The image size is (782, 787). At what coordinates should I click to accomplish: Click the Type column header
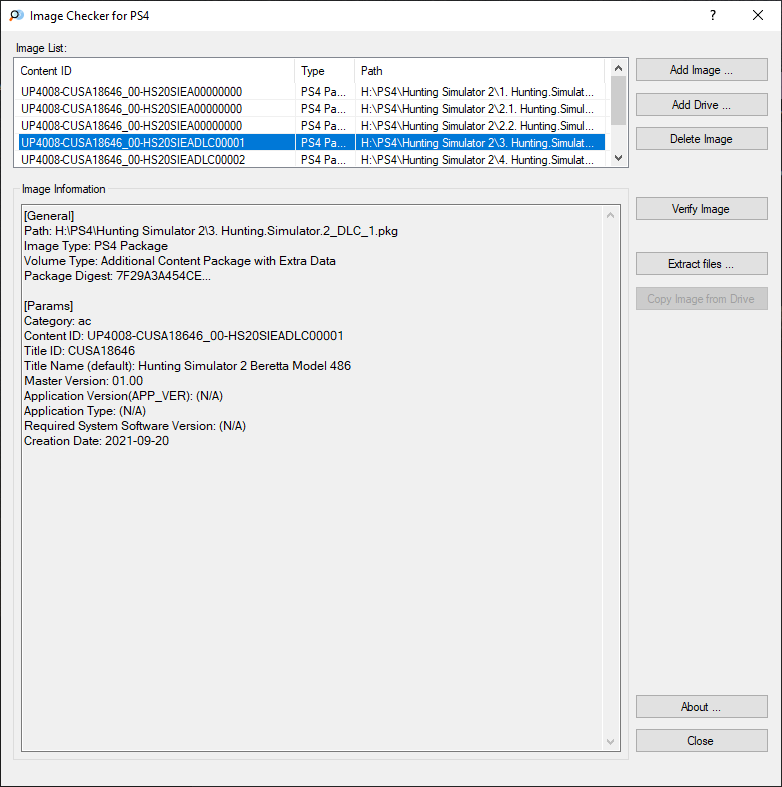point(325,71)
